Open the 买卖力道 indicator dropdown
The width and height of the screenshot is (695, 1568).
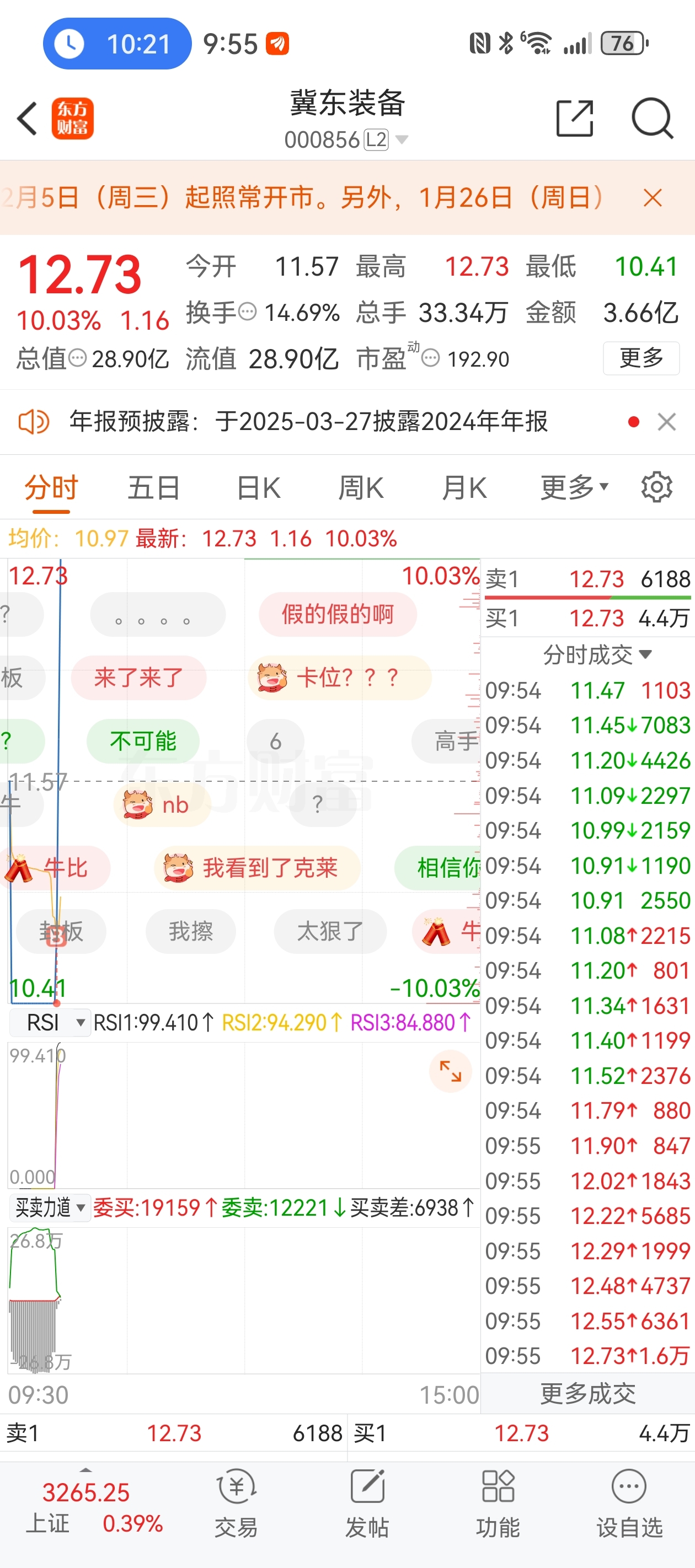50,1207
